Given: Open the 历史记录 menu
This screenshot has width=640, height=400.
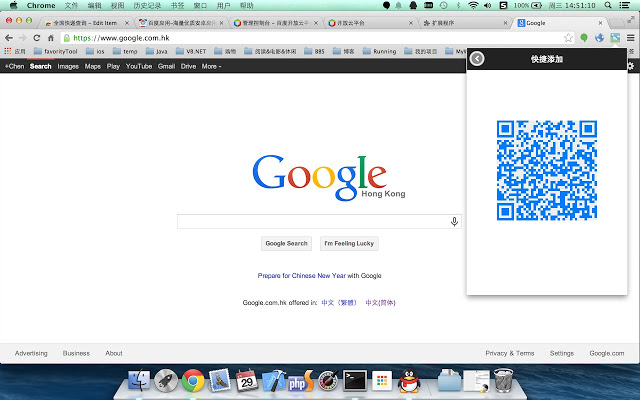Looking at the screenshot, I should click(147, 5).
